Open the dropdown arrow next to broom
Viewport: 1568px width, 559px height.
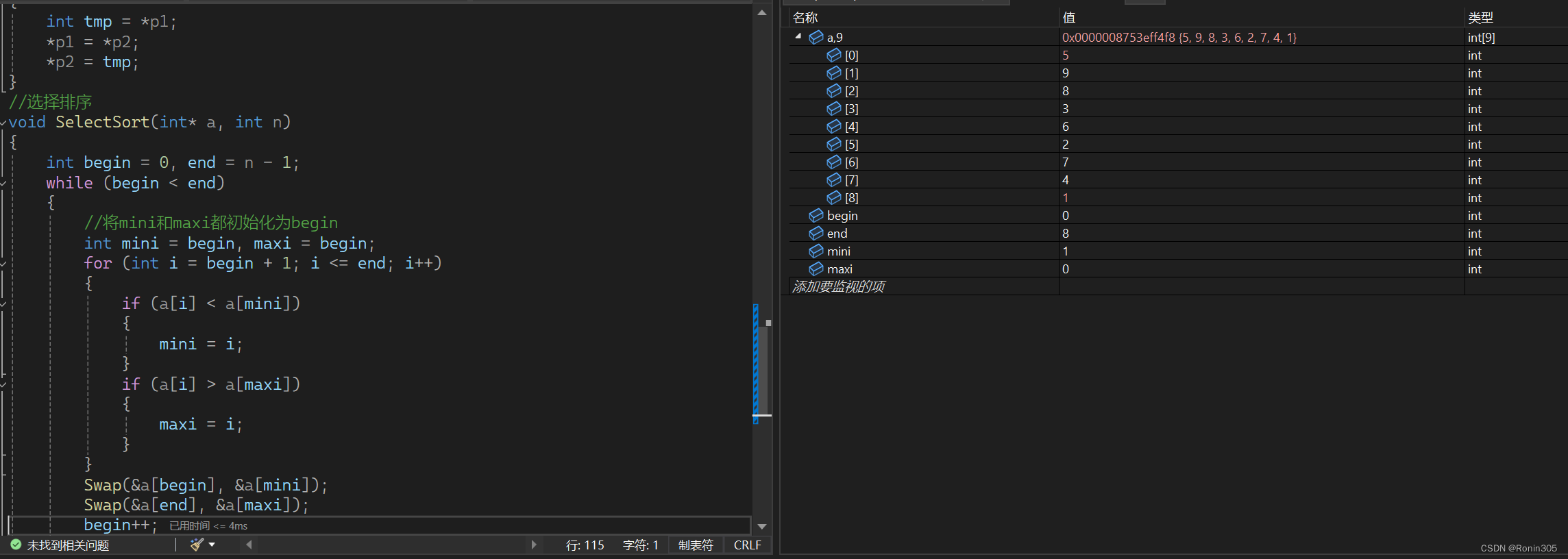[212, 545]
